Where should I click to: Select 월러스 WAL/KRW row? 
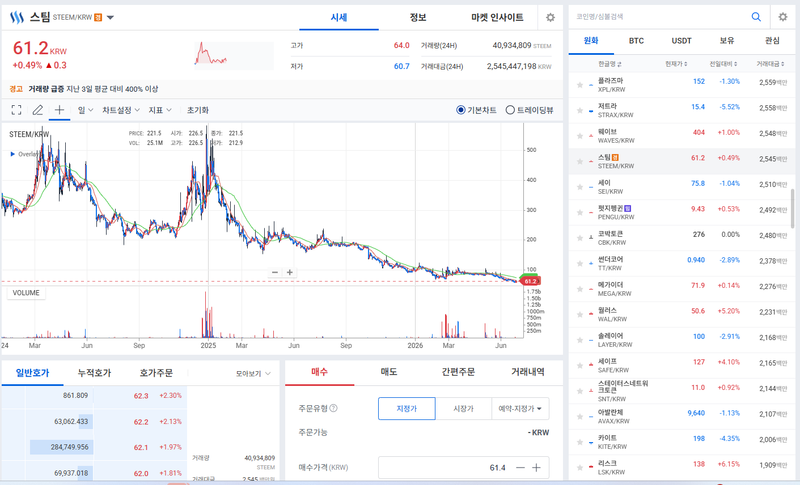(x=682, y=315)
